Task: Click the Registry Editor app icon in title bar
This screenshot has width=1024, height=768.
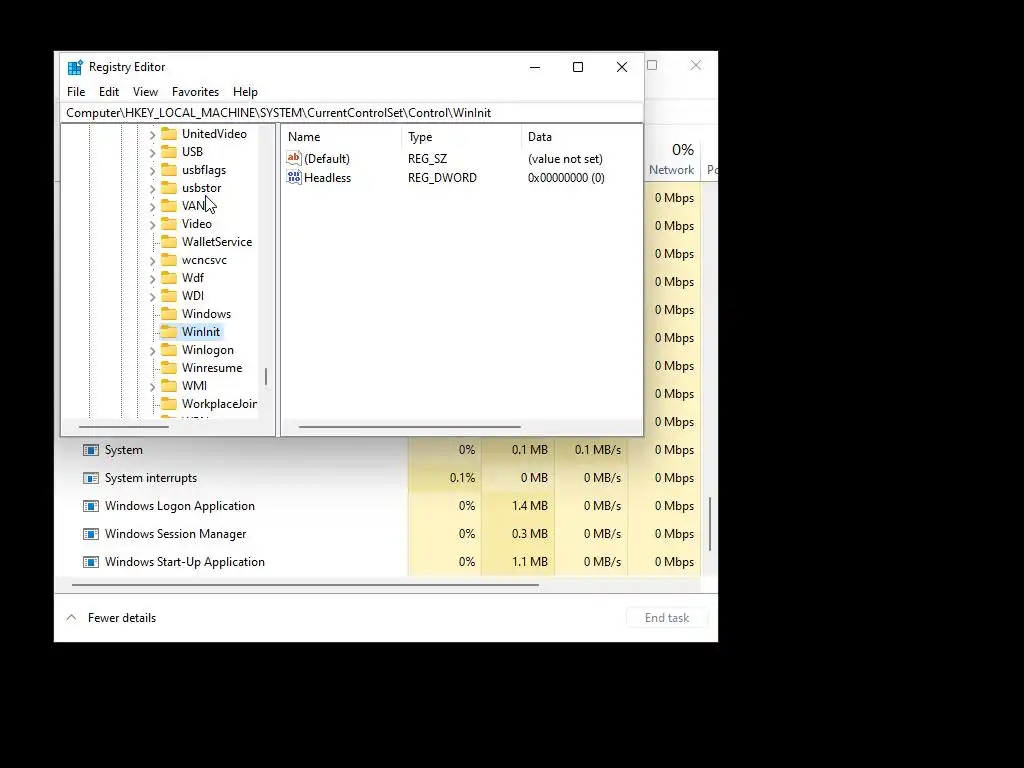Action: click(x=75, y=67)
